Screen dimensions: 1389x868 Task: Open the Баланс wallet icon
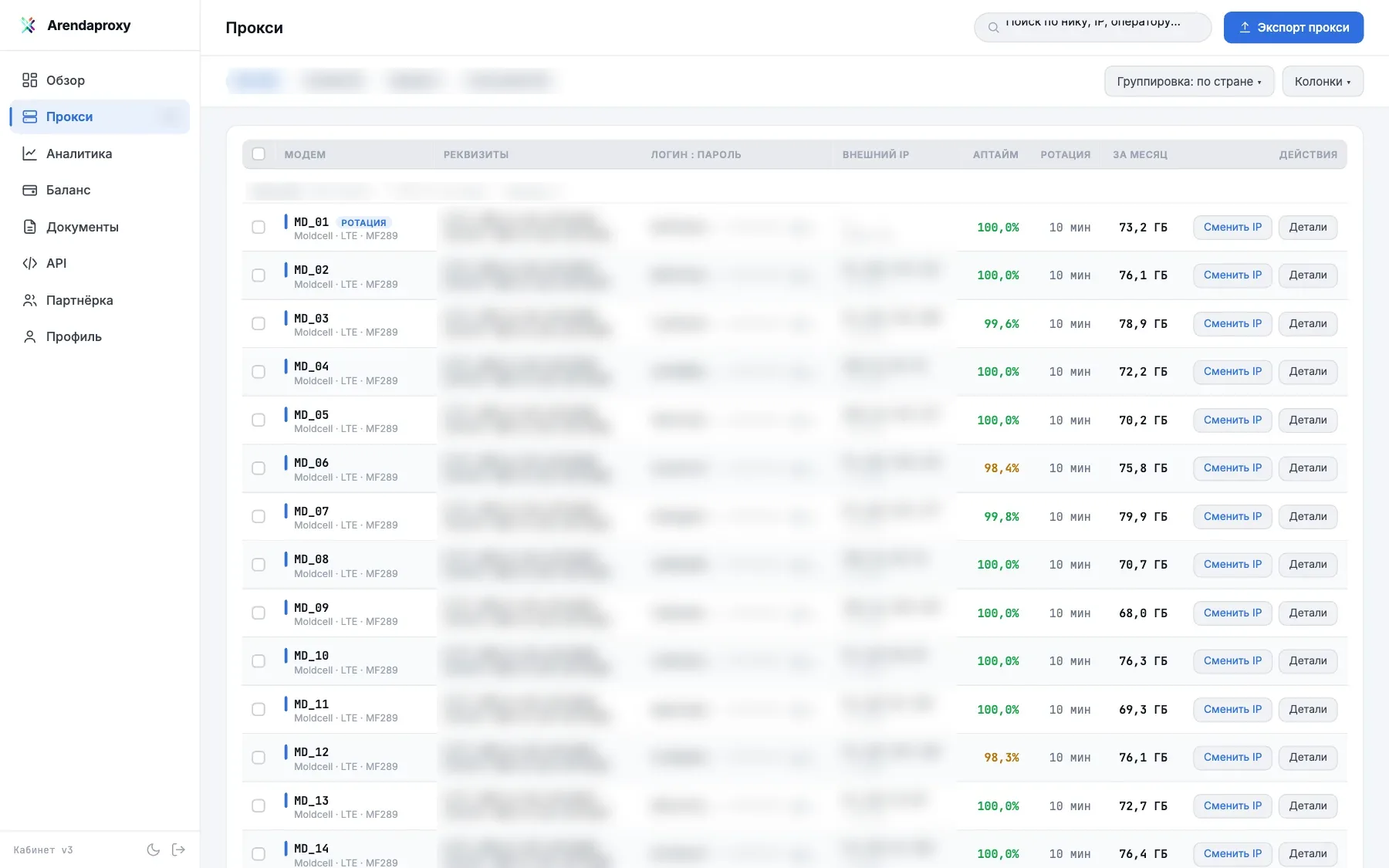click(30, 190)
